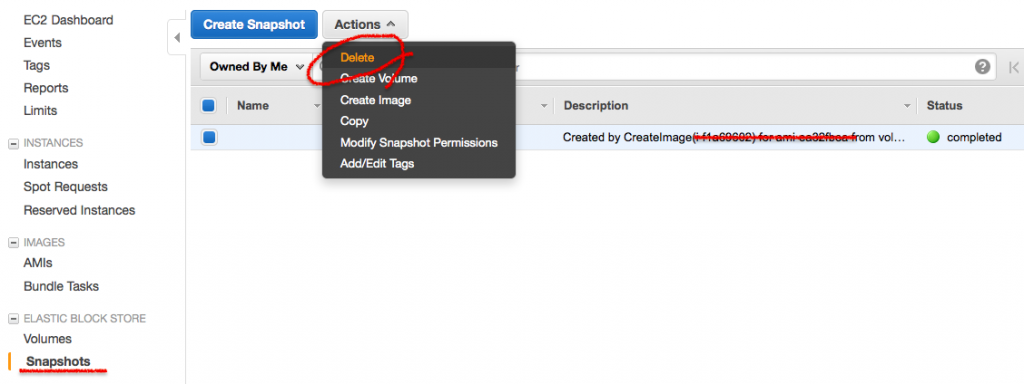Uncheck the snapshot row checkbox
The height and width of the screenshot is (384, 1024).
[x=208, y=137]
